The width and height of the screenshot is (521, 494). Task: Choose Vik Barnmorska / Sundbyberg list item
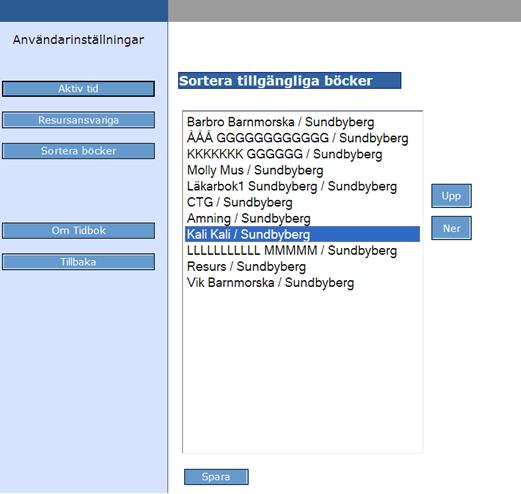pyautogui.click(x=302, y=282)
